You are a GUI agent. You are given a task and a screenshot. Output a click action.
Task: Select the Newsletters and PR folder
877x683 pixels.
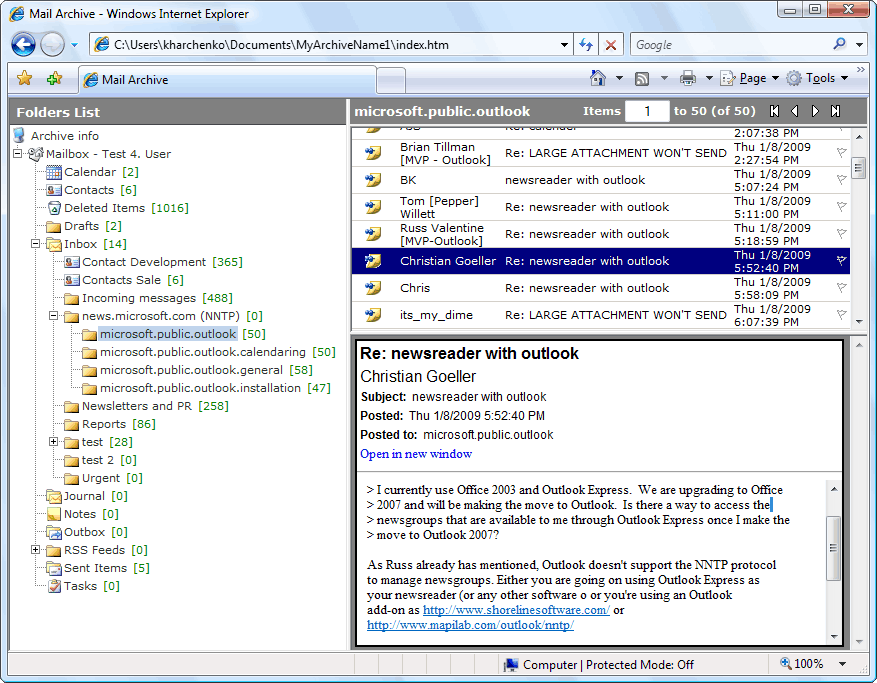pos(136,406)
